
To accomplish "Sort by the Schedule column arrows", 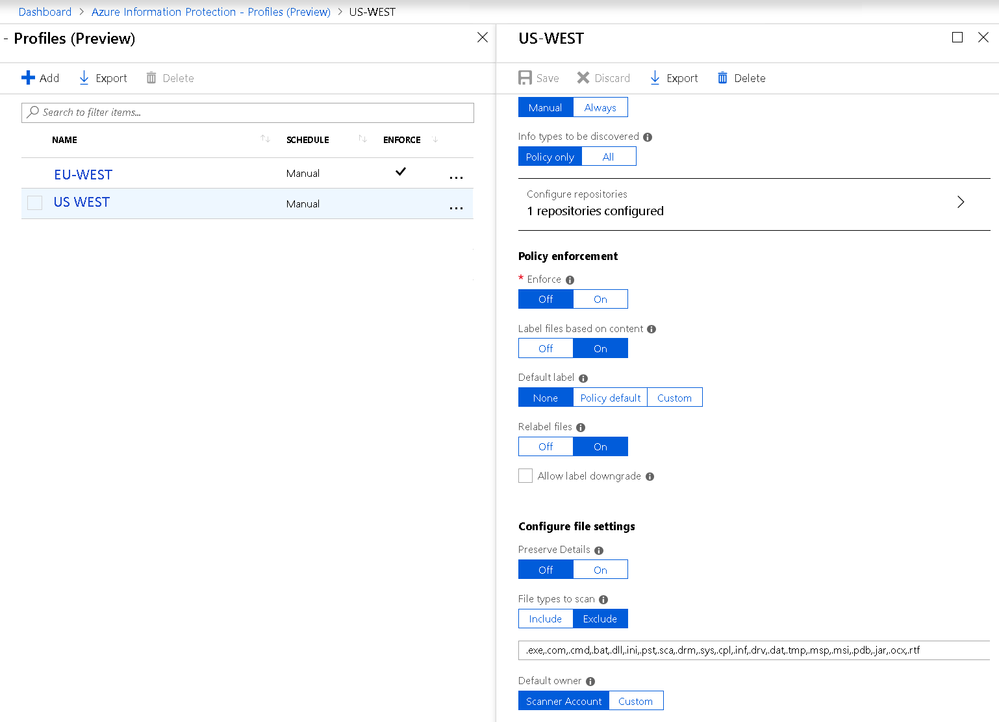I will [x=362, y=139].
